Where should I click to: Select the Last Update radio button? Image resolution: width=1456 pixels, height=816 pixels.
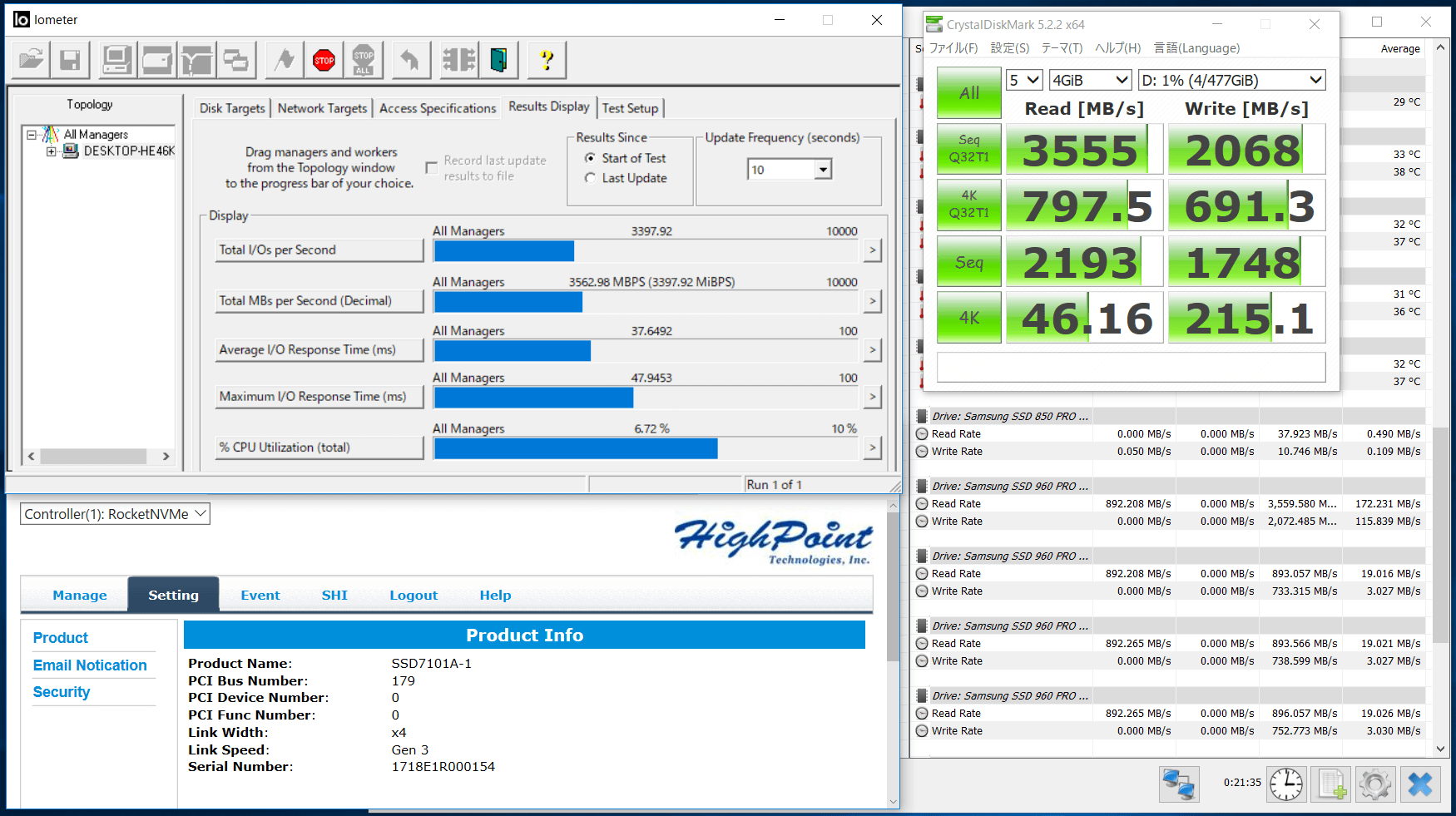click(589, 178)
